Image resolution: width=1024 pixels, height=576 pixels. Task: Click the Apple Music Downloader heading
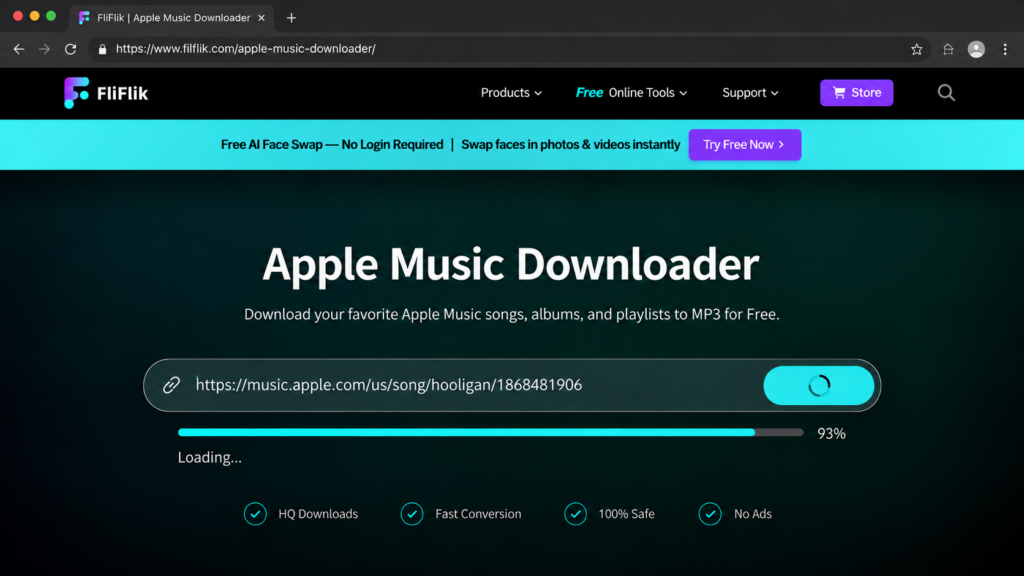[x=511, y=264]
